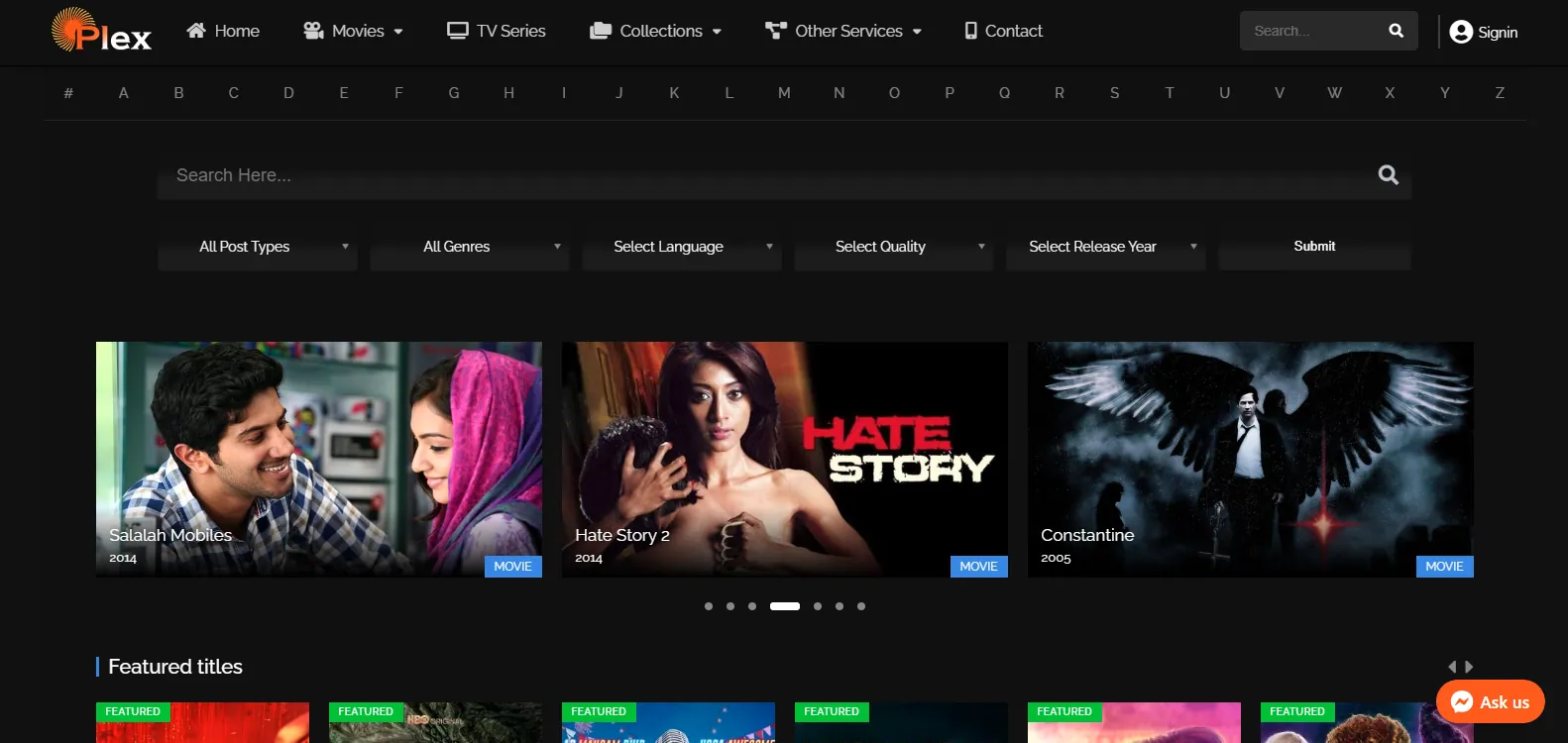Filter titles by # symbol
The width and height of the screenshot is (1568, 743).
68,93
